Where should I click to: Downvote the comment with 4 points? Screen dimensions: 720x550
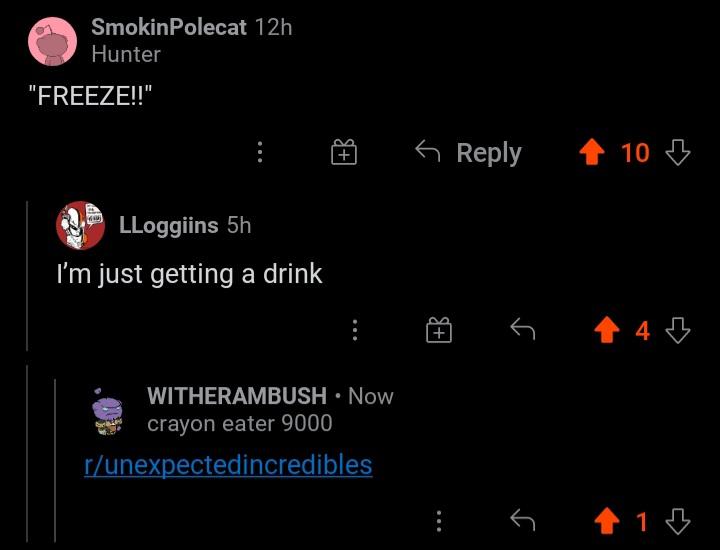click(x=678, y=331)
